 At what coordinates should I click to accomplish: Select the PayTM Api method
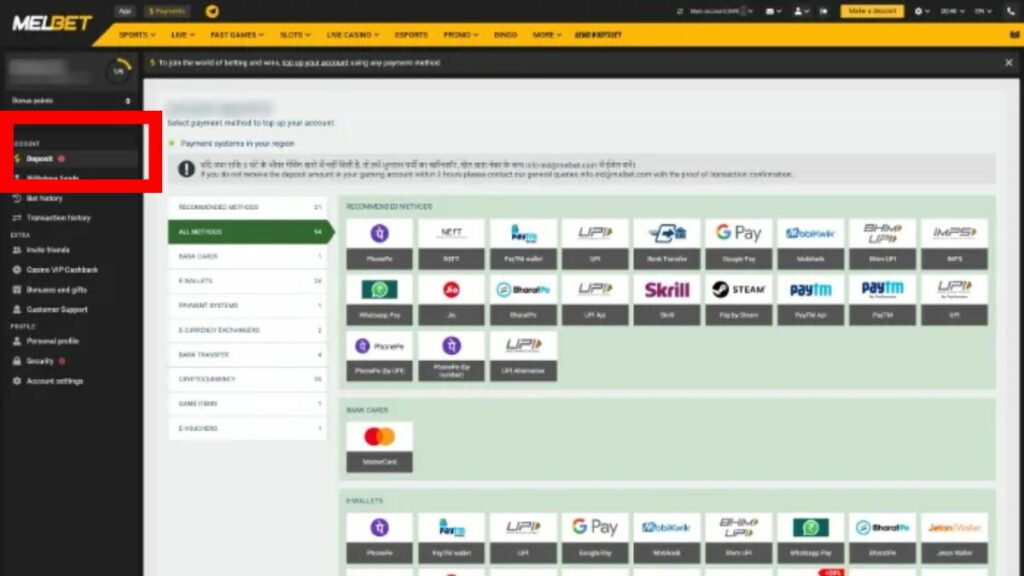[x=810, y=300]
